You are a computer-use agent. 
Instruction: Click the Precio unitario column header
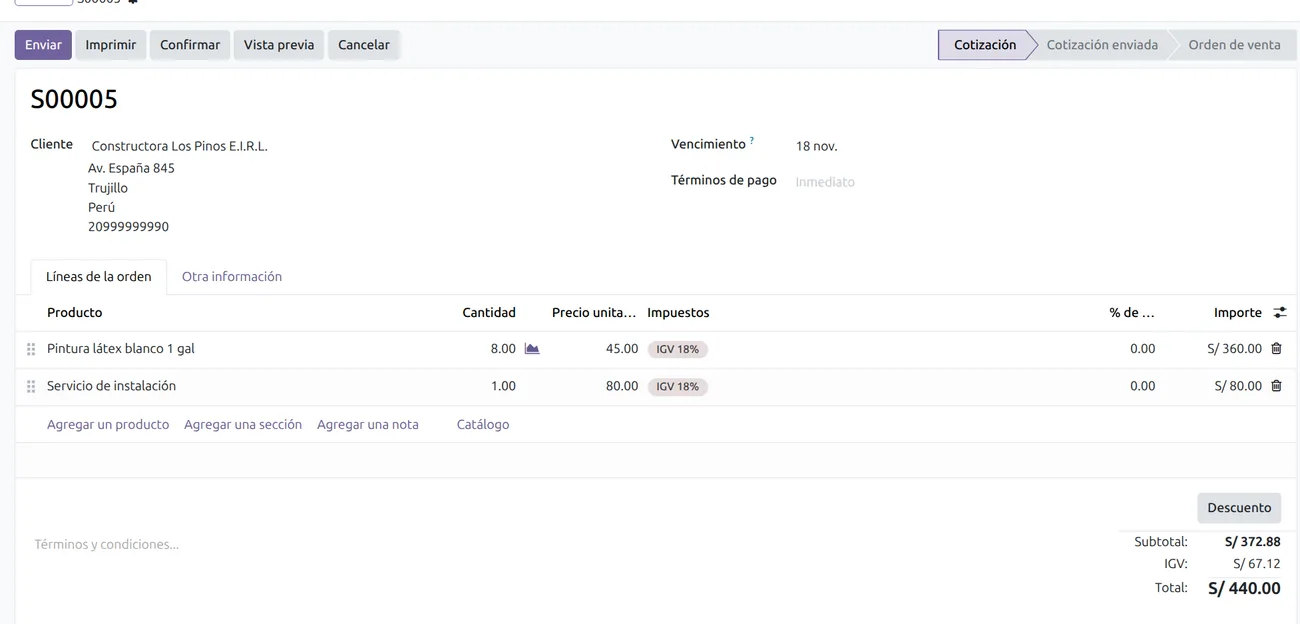(594, 313)
